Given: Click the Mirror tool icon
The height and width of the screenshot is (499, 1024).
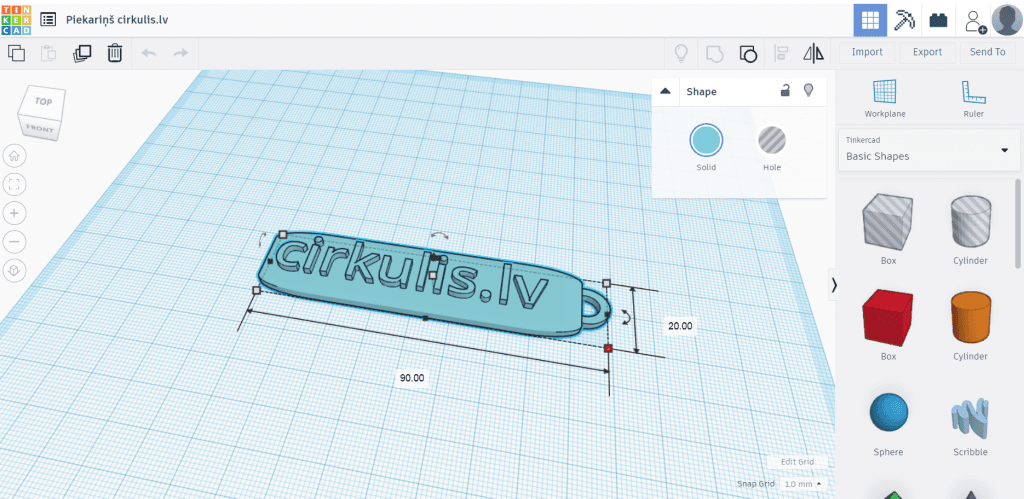Looking at the screenshot, I should [x=814, y=53].
